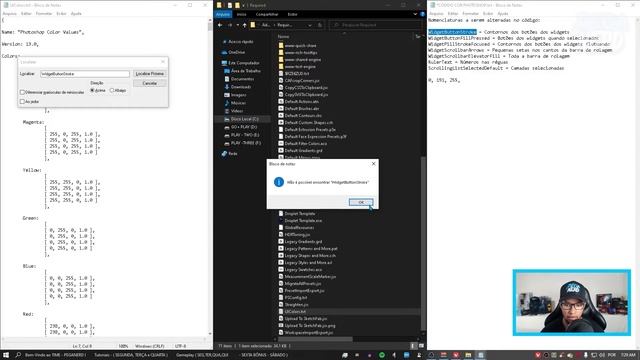Screen dimensions: 640x360
Task: Select the PLAY - TWO (E:) drive
Action: coord(244,135)
